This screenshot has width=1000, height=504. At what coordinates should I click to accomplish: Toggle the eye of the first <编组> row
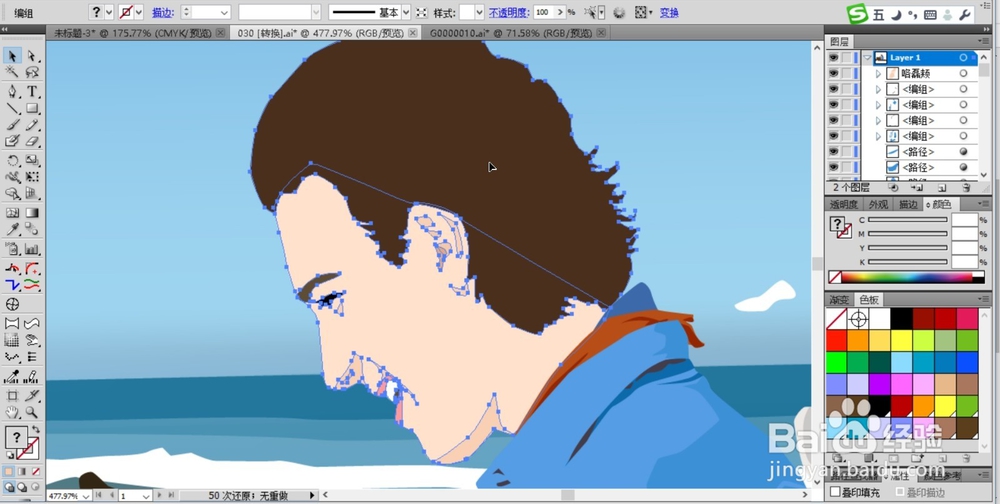click(x=834, y=89)
